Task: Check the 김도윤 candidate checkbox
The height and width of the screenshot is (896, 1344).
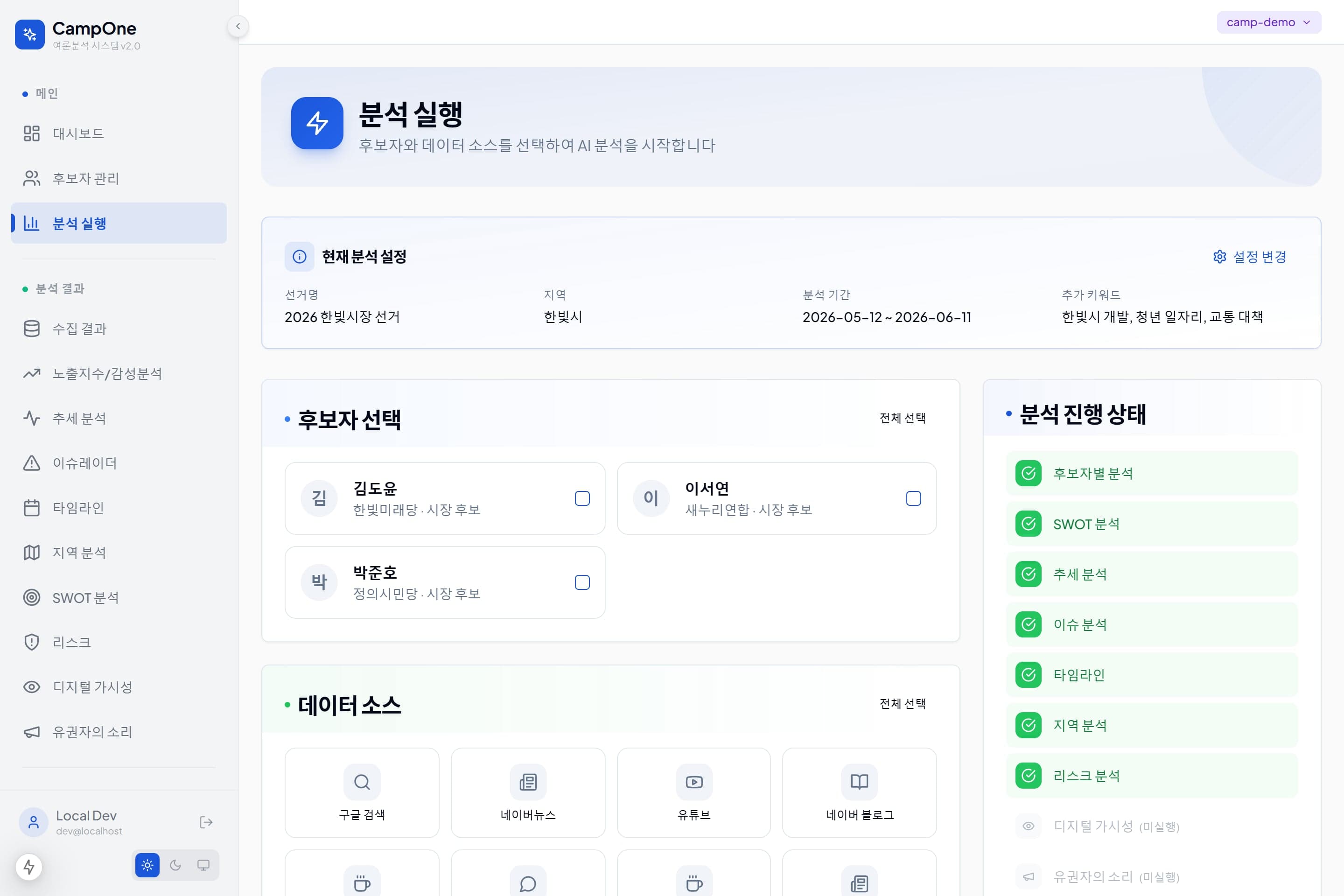Action: coord(582,498)
